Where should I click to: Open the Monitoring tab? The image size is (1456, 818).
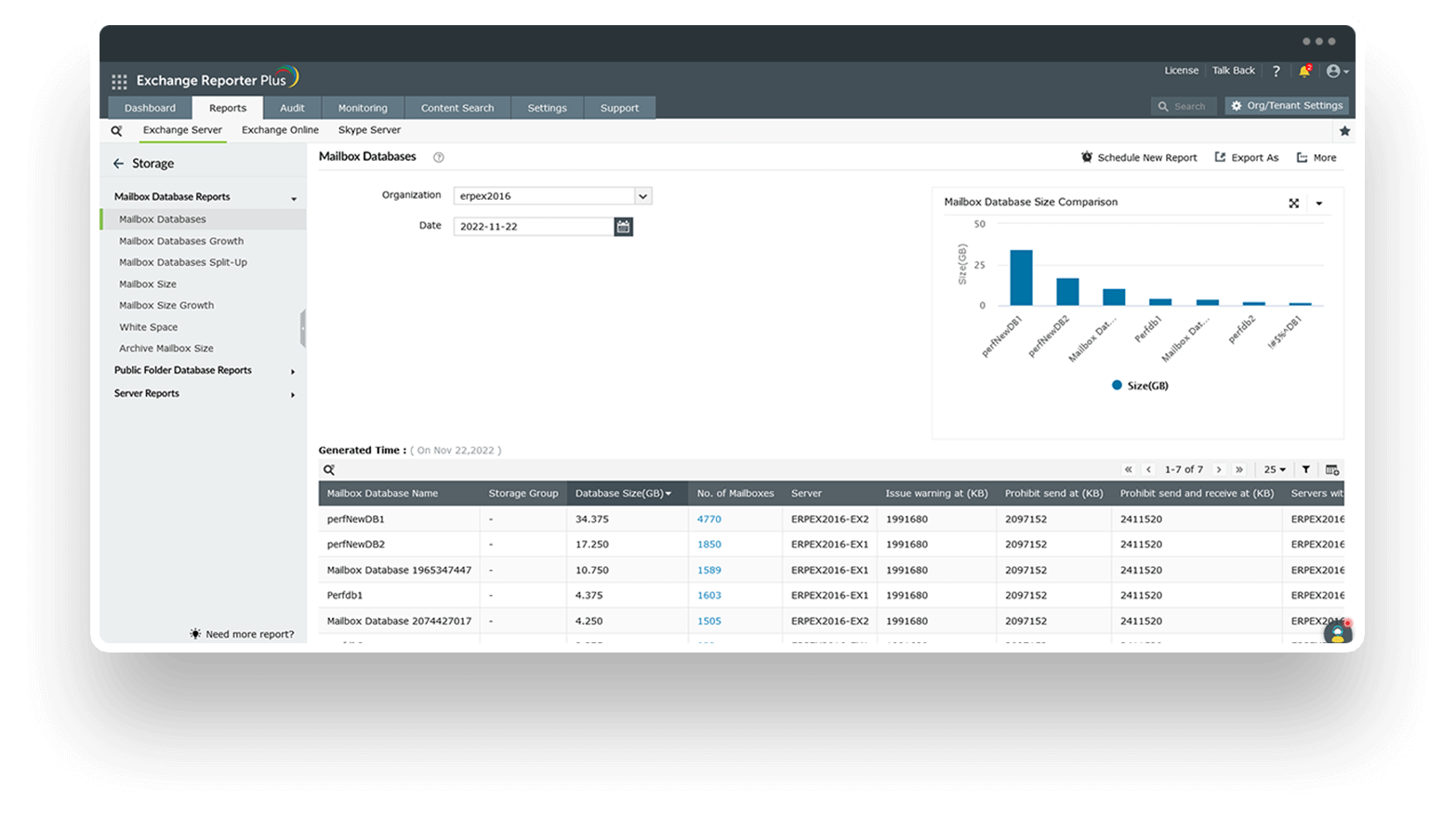click(363, 108)
